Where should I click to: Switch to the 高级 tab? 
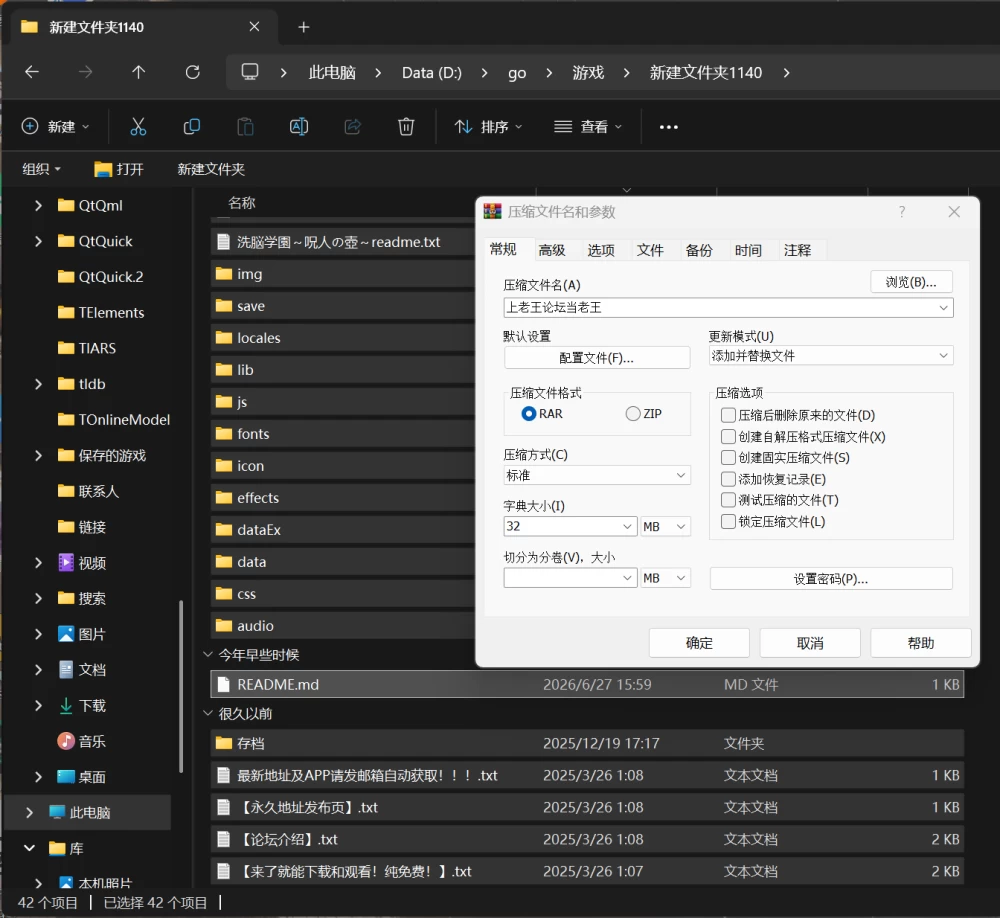(552, 250)
